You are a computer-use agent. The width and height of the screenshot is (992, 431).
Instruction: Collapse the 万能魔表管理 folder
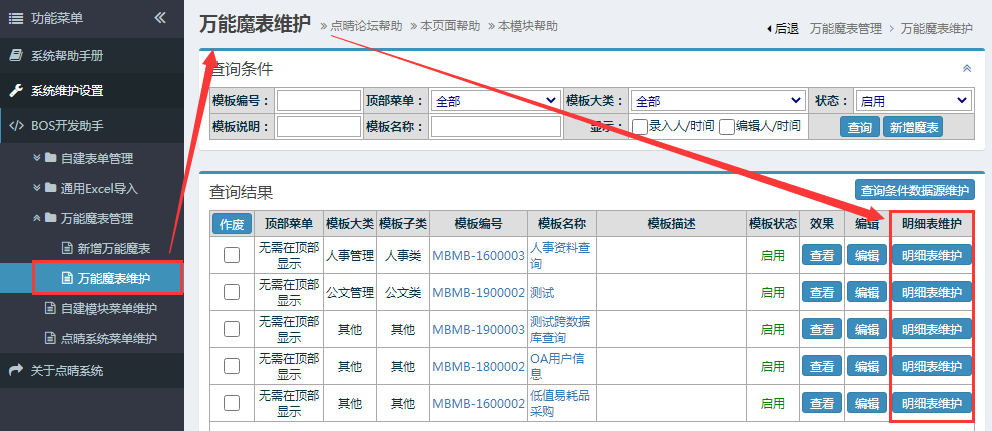tap(96, 218)
